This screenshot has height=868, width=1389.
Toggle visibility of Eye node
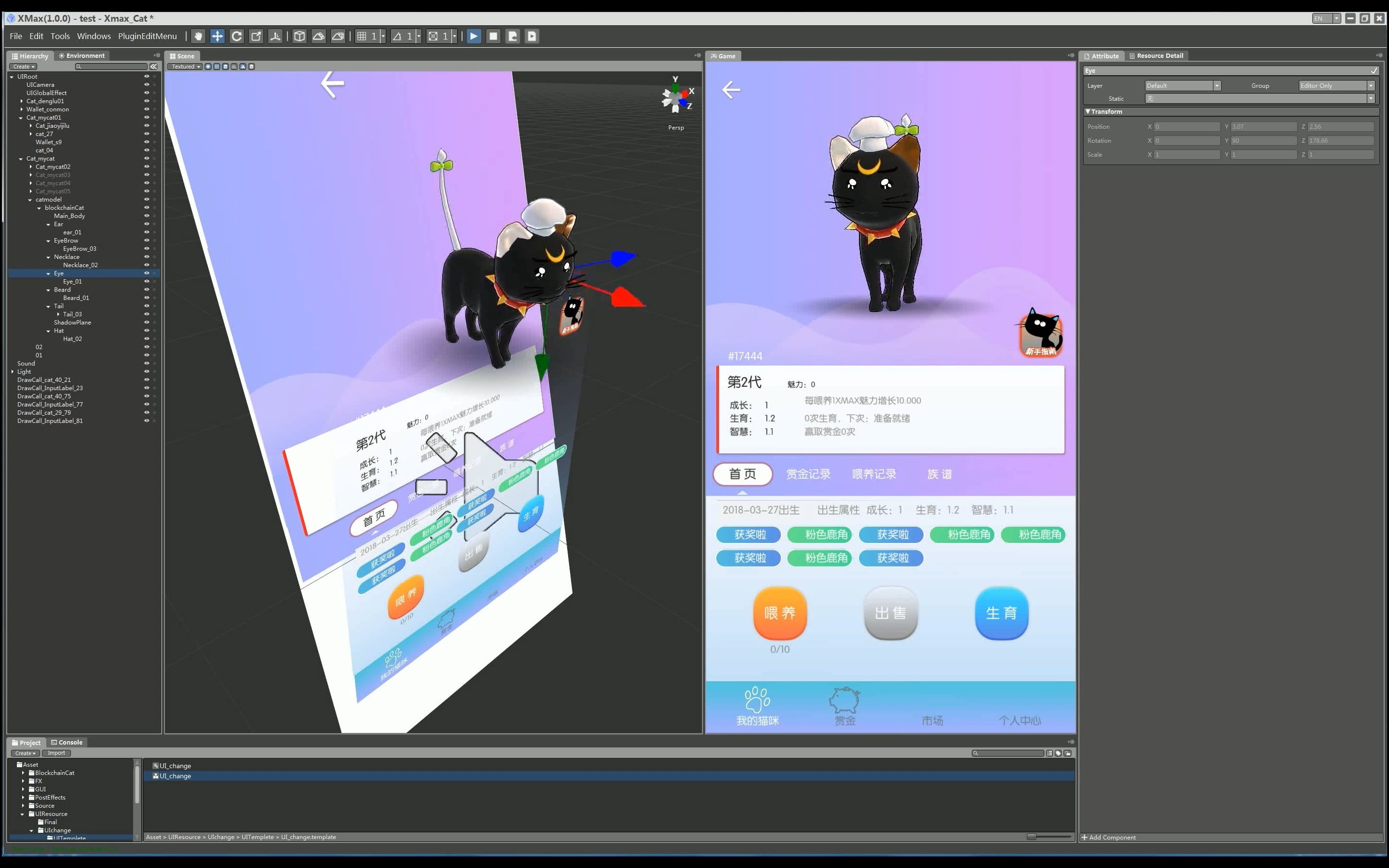pyautogui.click(x=146, y=273)
